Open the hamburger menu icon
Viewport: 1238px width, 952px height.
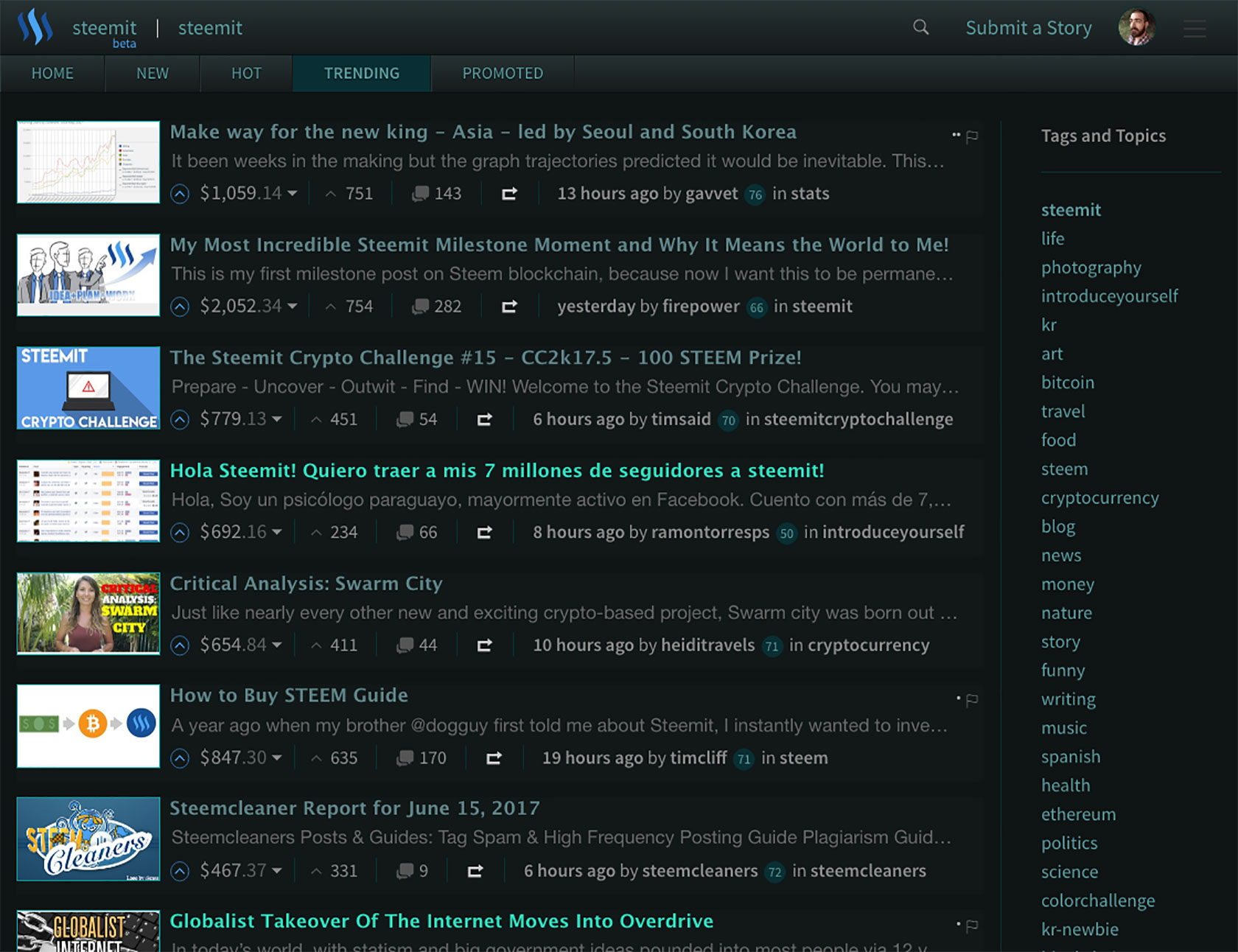coord(1195,29)
